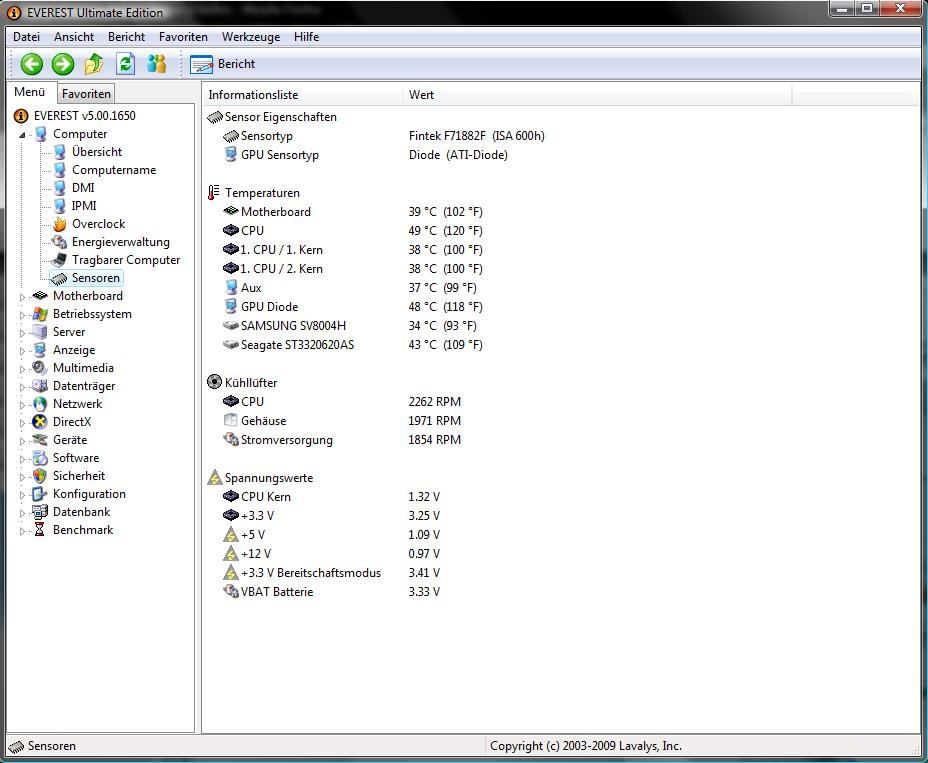Click the green Back arrow button
928x763 pixels.
[32, 64]
